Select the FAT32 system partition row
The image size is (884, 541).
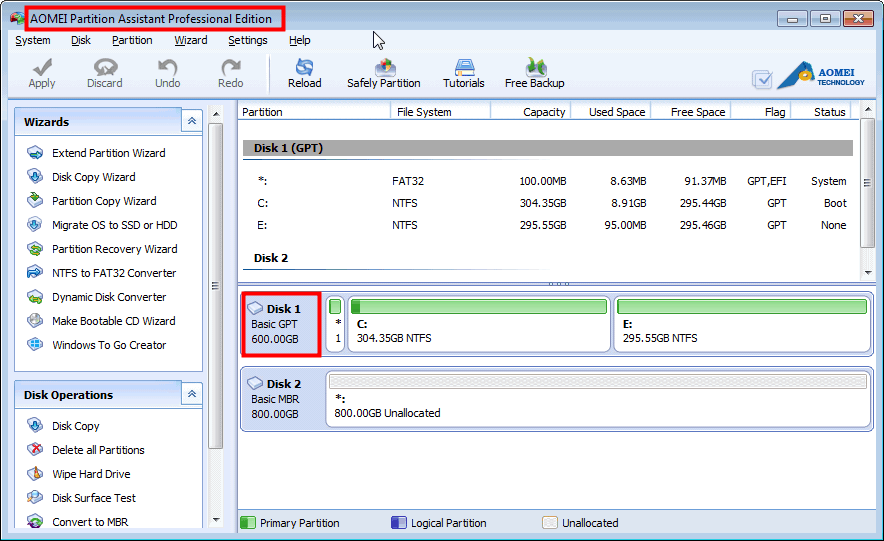click(550, 181)
